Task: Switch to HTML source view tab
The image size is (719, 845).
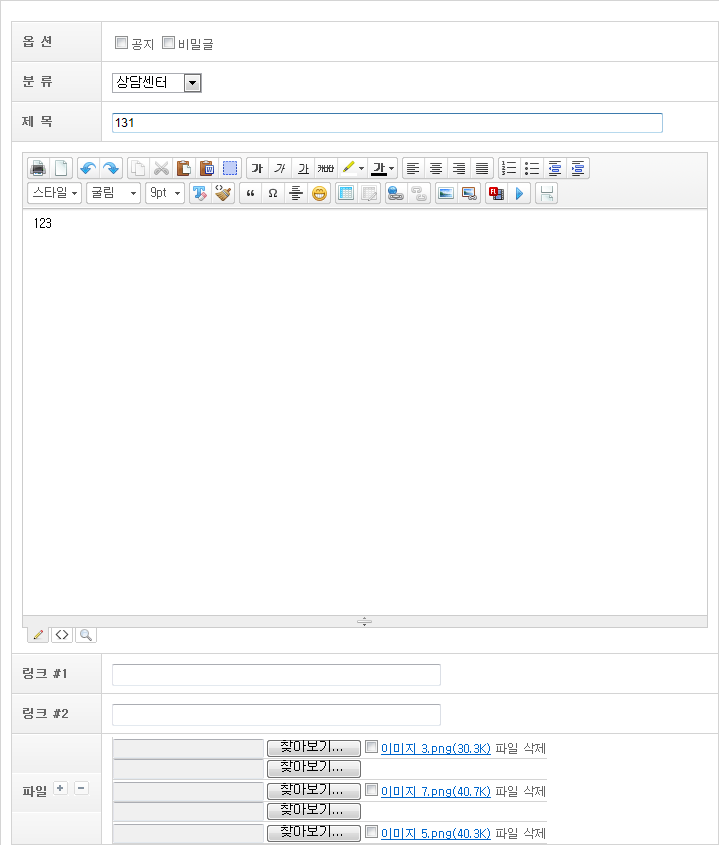Action: (62, 634)
